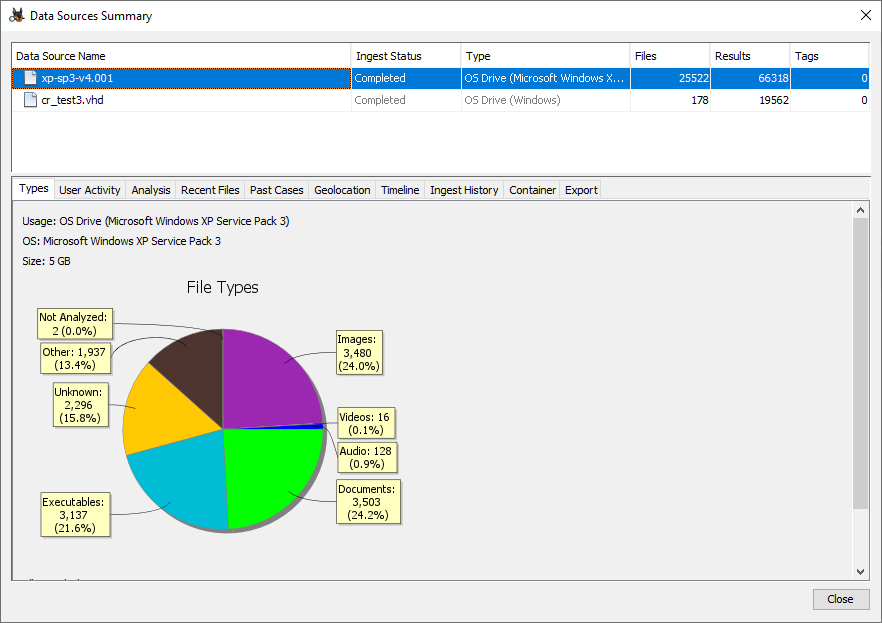Click the green Documents pie slice
882x623 pixels.
coord(275,475)
